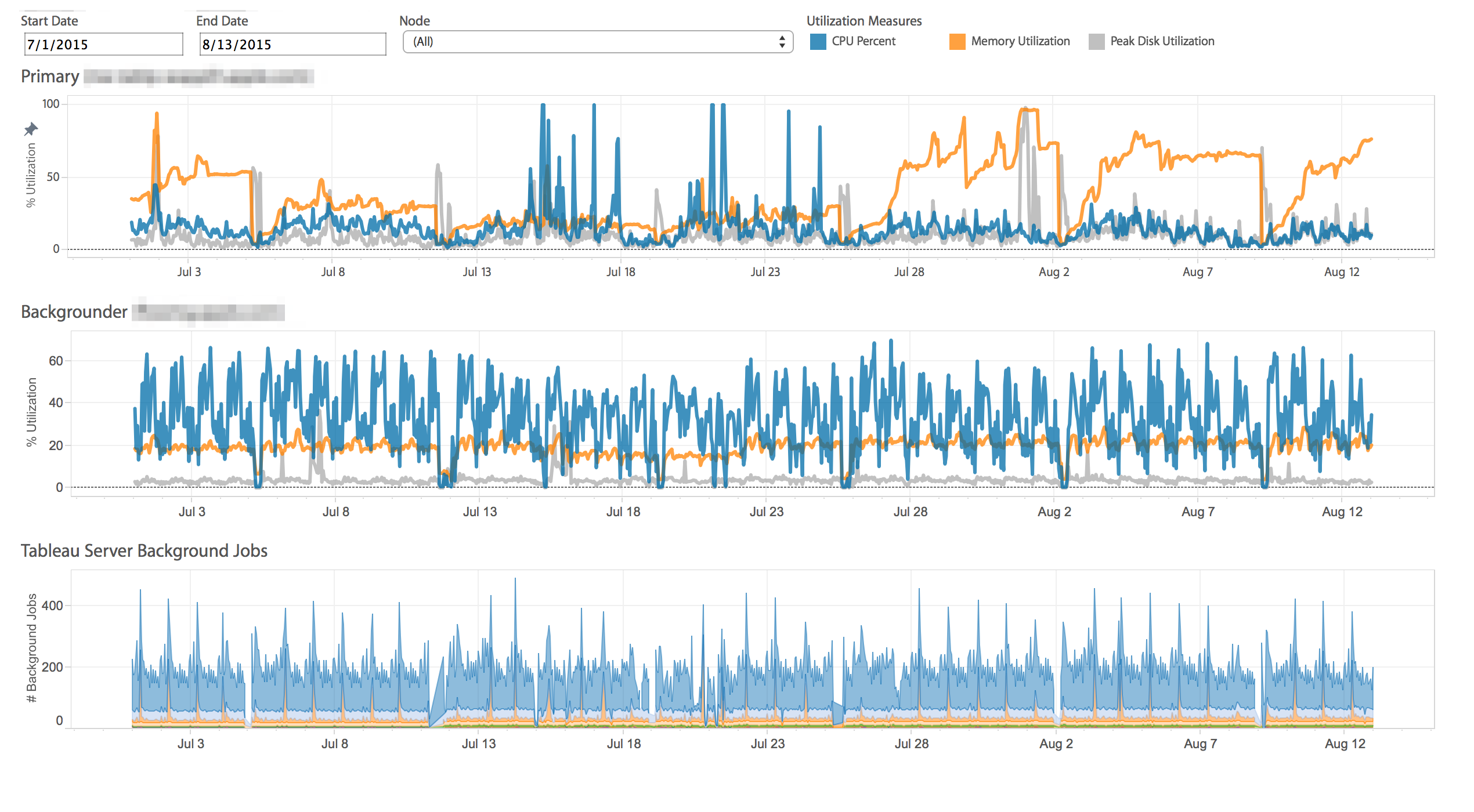Click the 200 tick on Background Jobs axis
The image size is (1474, 812).
[x=53, y=667]
